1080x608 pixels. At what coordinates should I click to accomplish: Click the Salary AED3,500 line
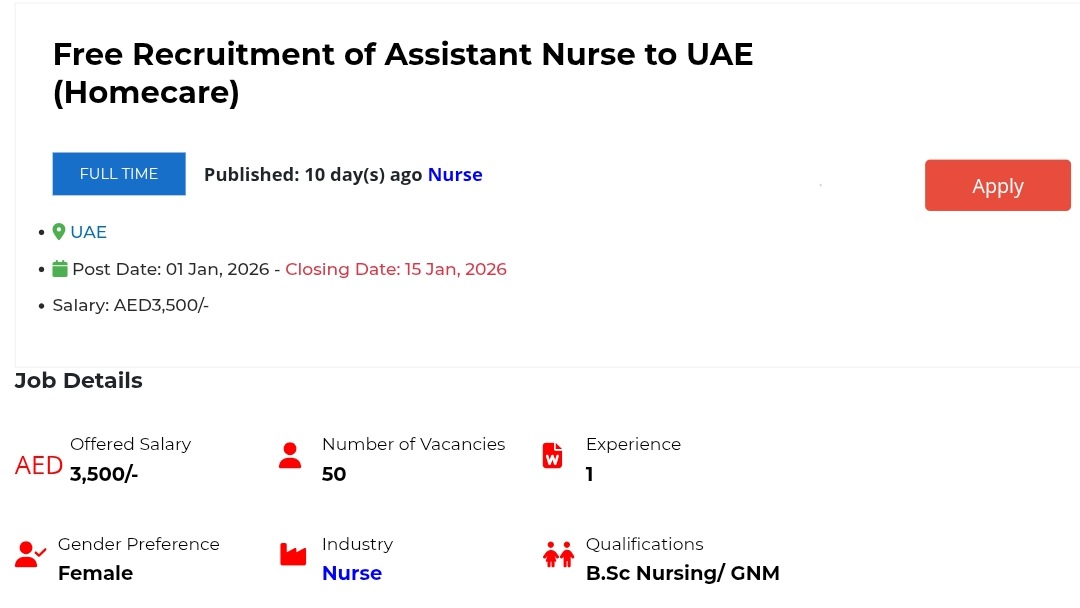tap(130, 306)
